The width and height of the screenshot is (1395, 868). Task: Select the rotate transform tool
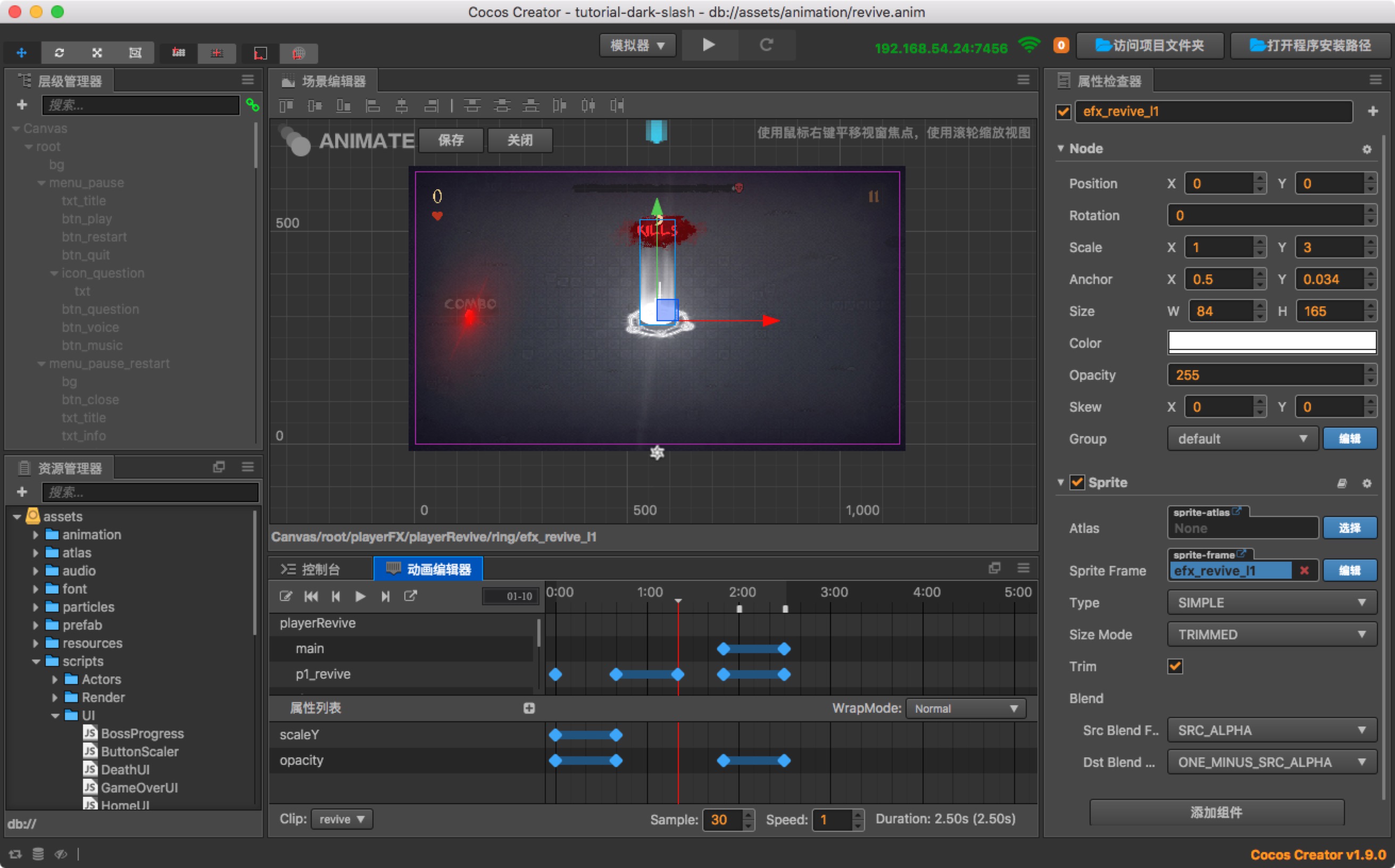[59, 53]
